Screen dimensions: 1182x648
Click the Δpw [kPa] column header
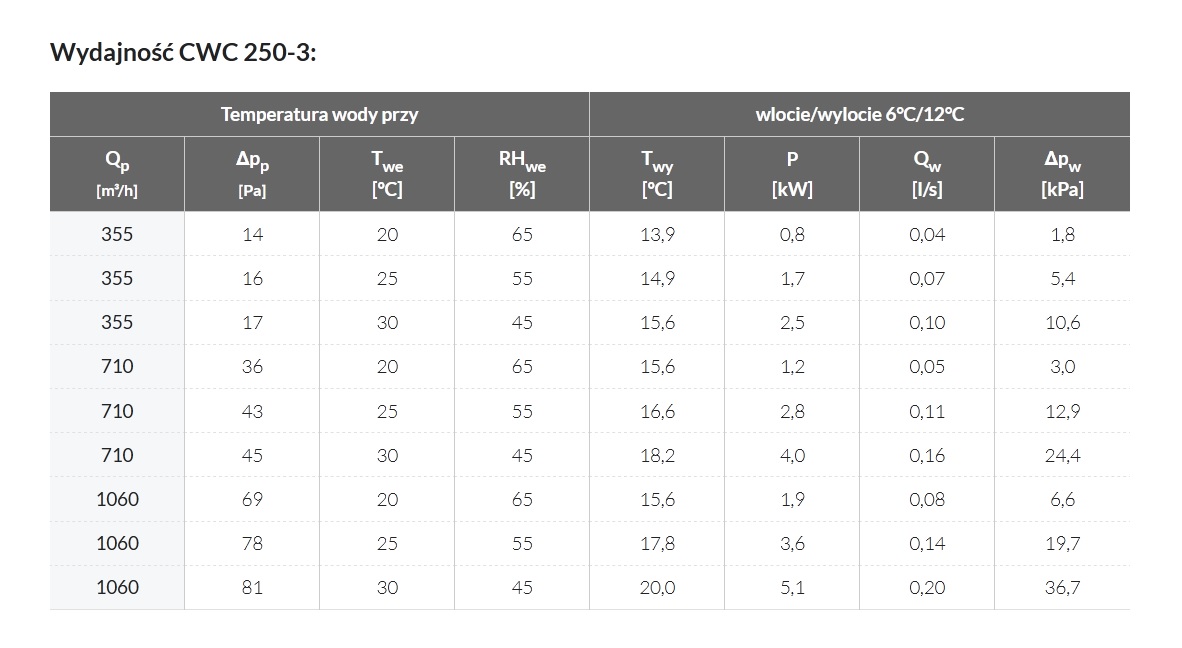click(x=1062, y=174)
